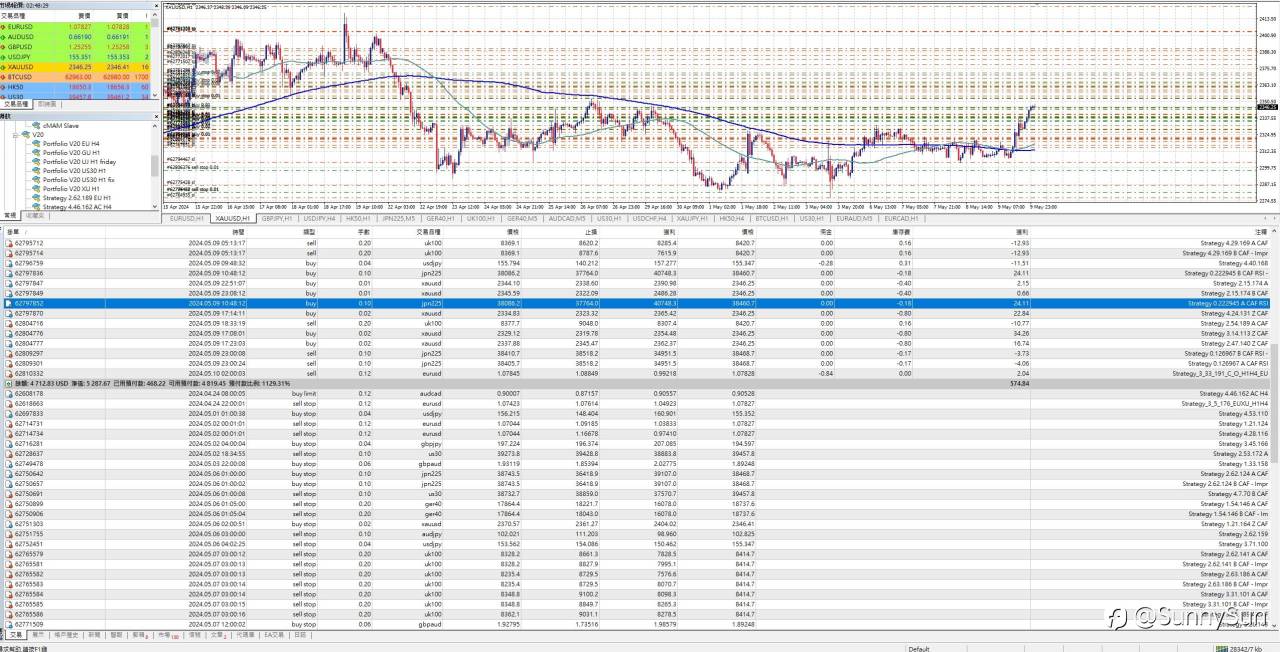Sort orders by 時間 column header
The image size is (1280, 652).
coord(238,231)
